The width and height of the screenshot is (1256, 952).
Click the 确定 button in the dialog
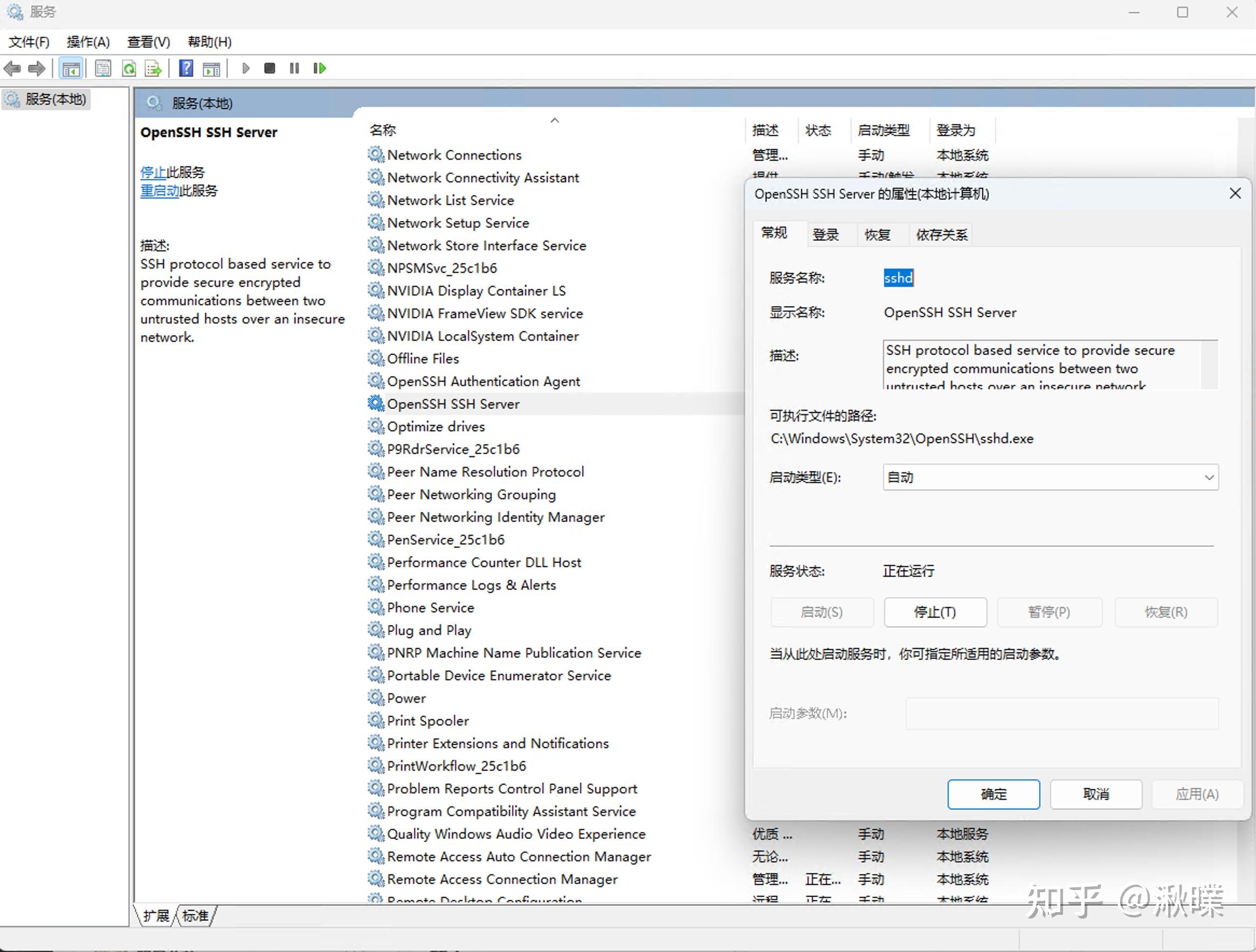[x=993, y=794]
